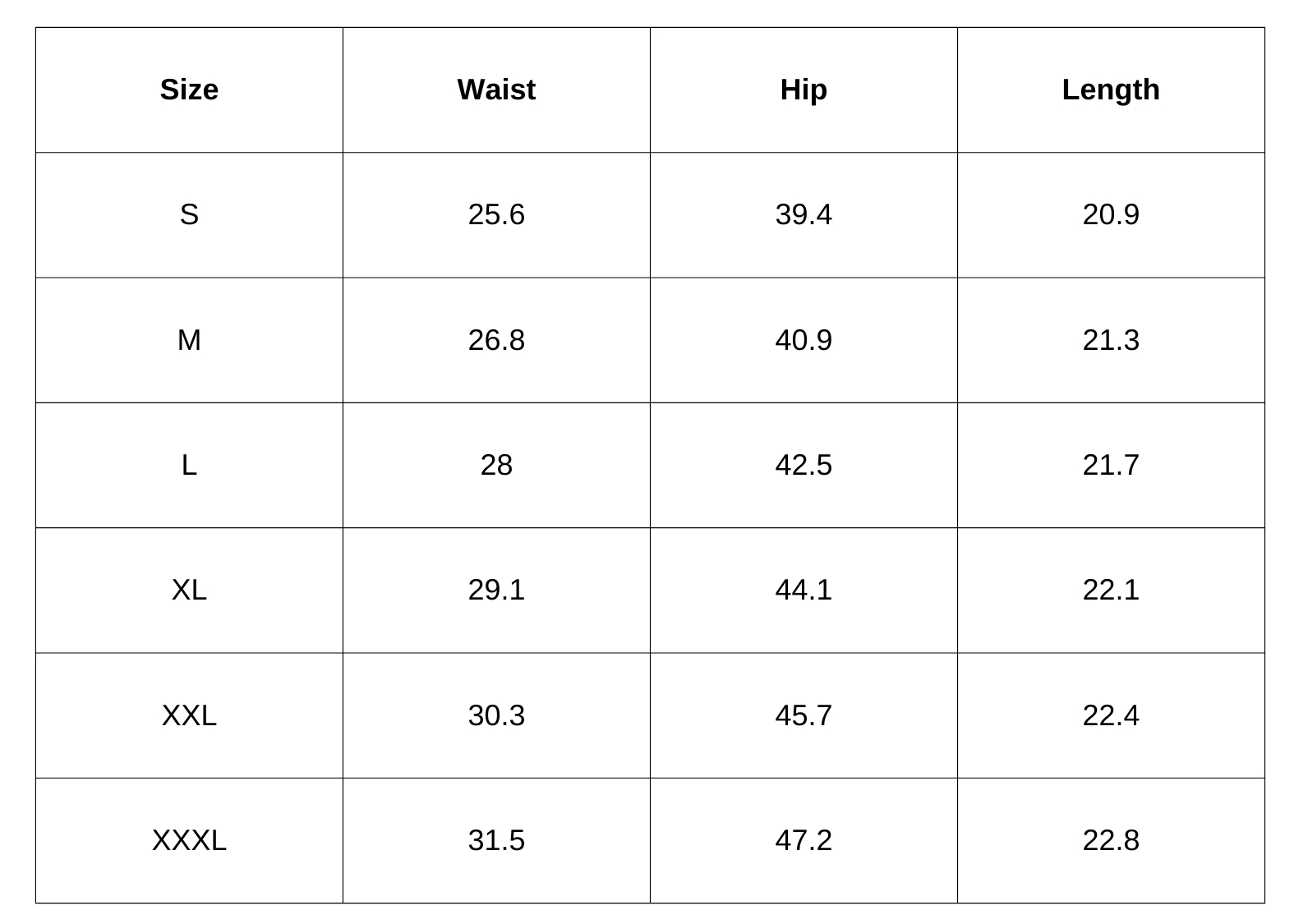Select the M size cell
Screen dimensions: 1294x924
tap(189, 340)
